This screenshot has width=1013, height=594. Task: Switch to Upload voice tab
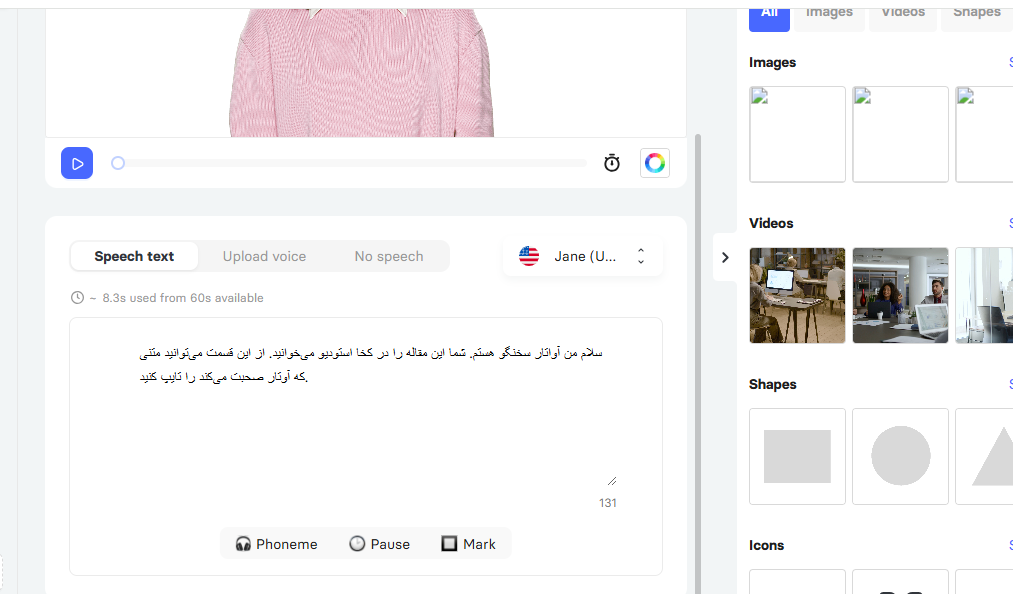[264, 257]
